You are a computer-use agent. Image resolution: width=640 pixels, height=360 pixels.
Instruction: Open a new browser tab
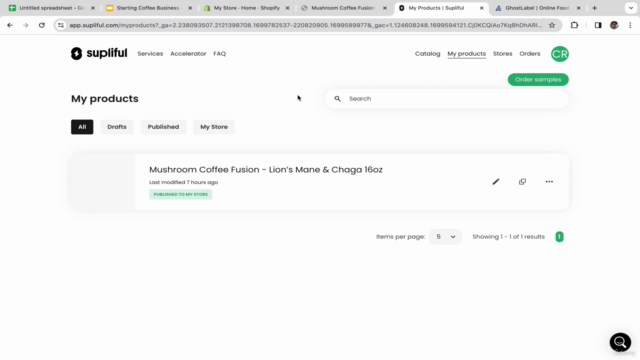(x=594, y=8)
